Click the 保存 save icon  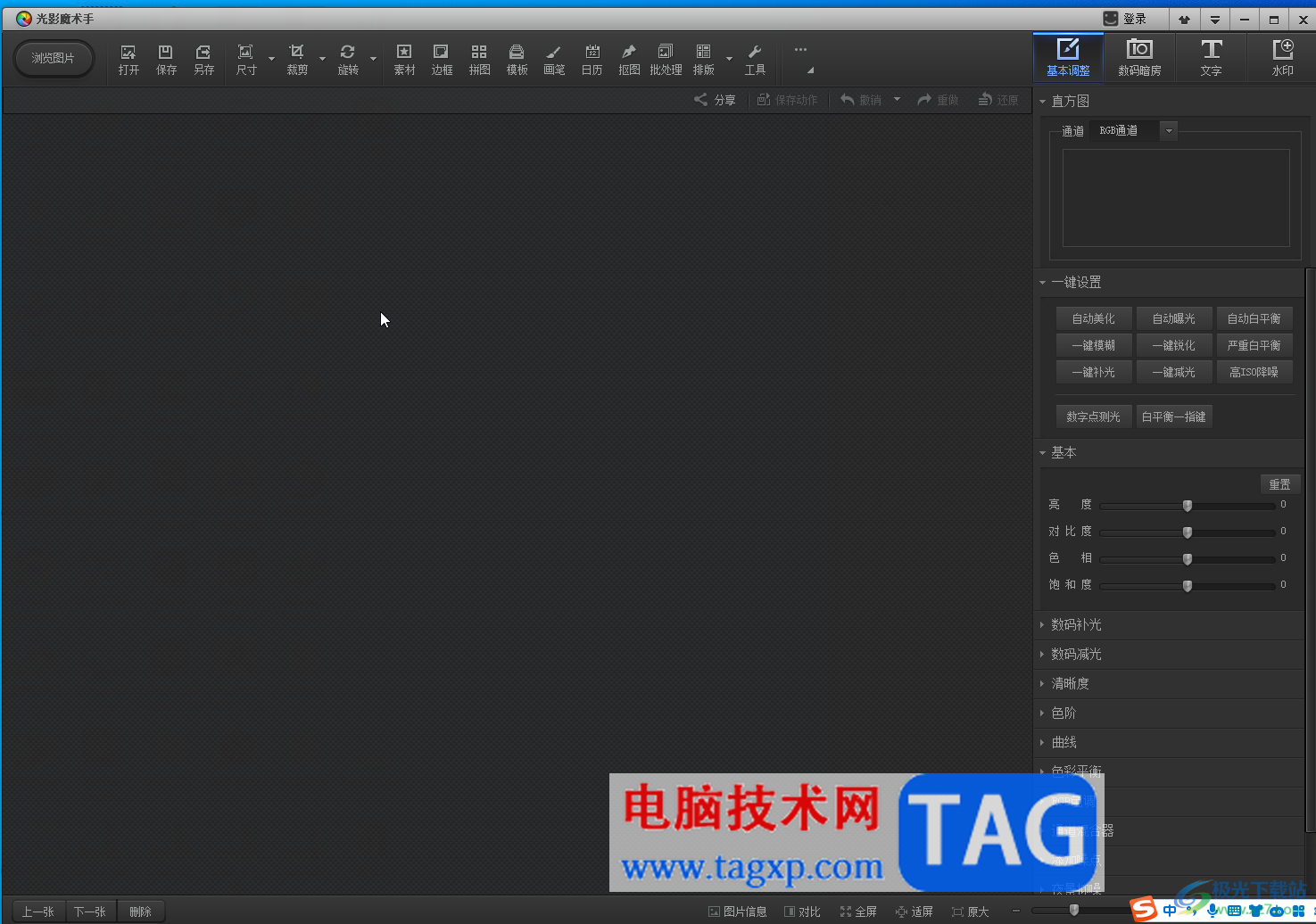point(166,59)
